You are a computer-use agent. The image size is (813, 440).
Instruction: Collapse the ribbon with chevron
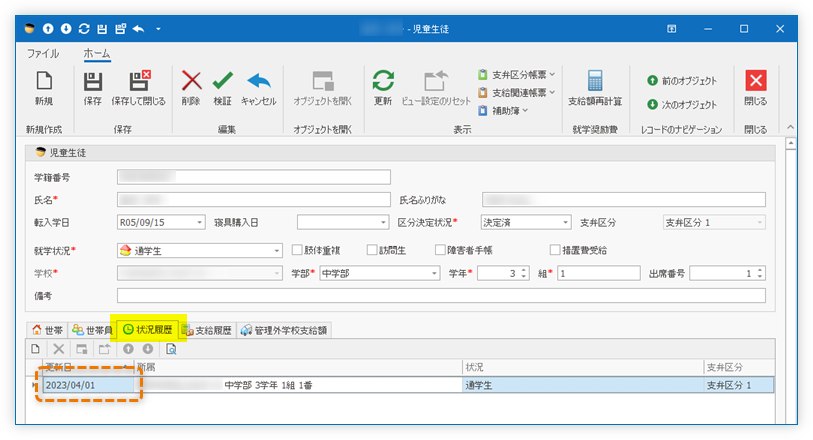(790, 127)
